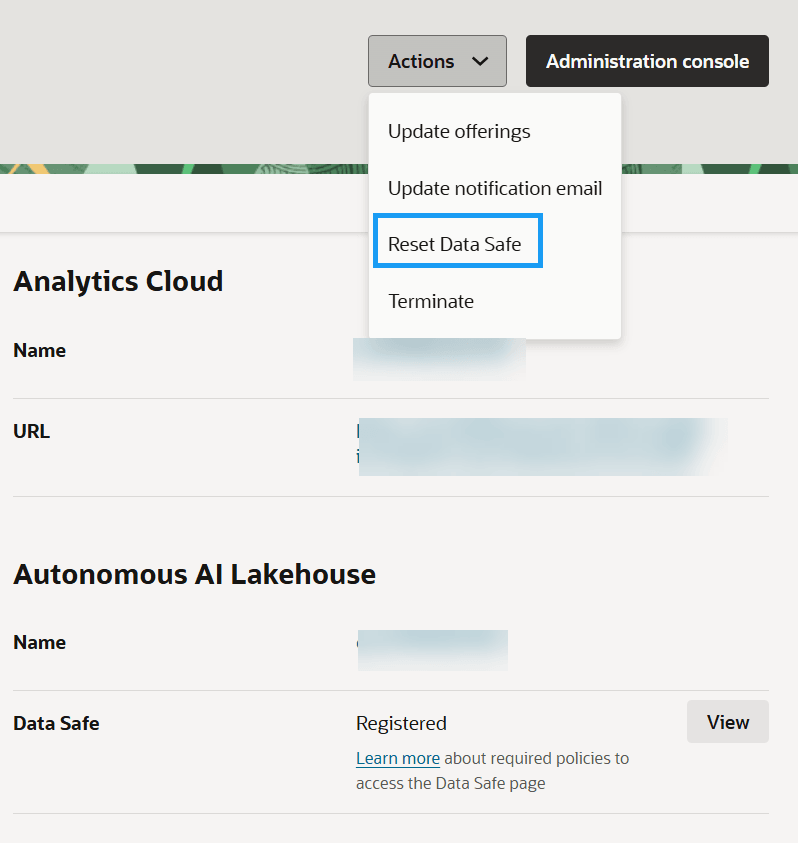Click the URL label

point(31,431)
